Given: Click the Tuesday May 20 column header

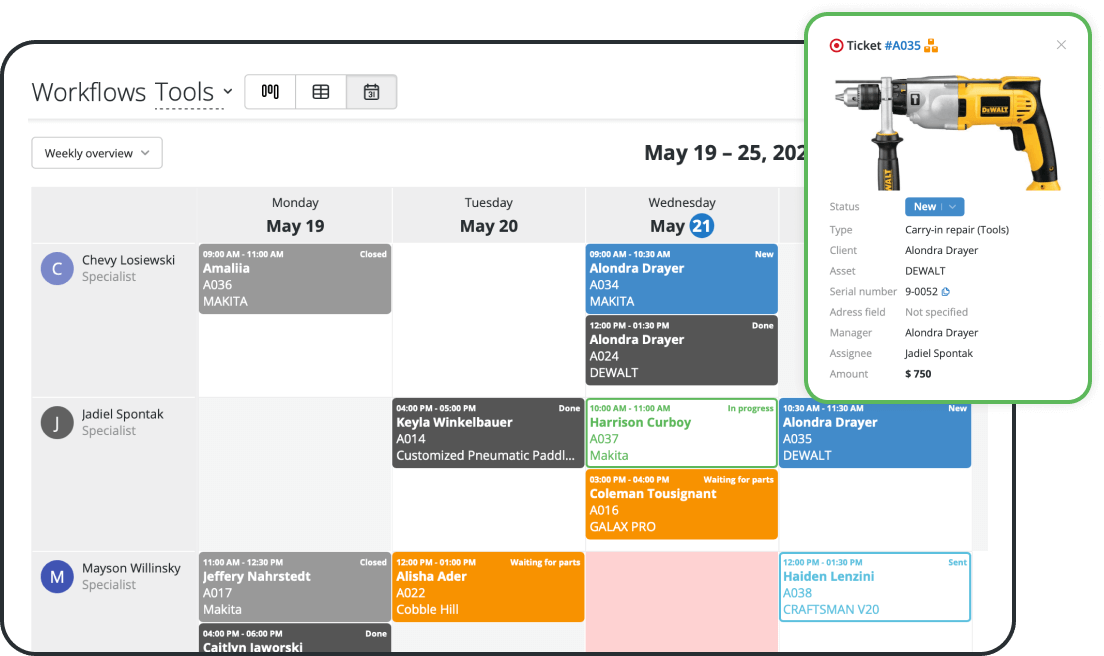Looking at the screenshot, I should [x=488, y=214].
